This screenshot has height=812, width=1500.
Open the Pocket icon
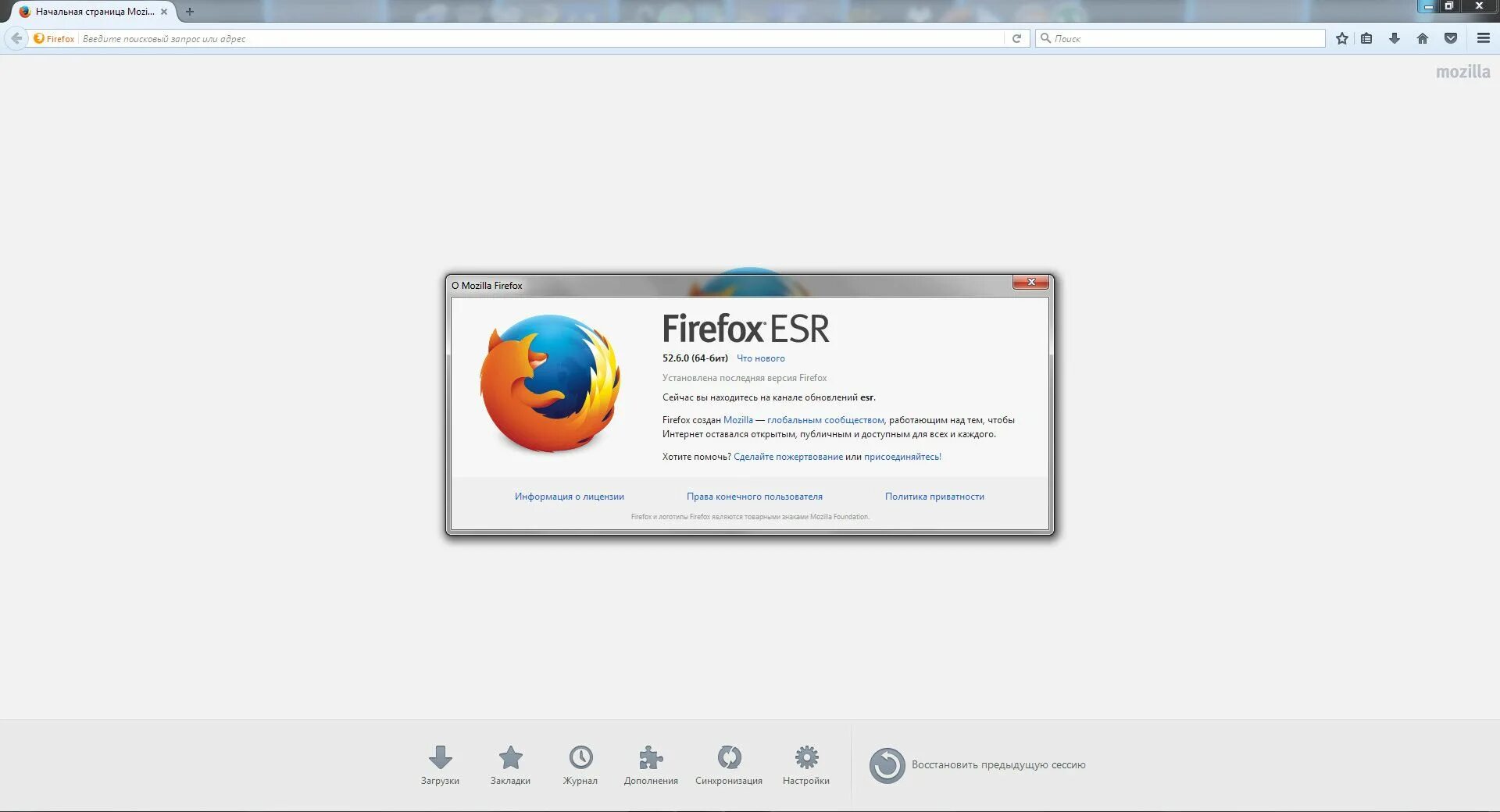pos(1451,38)
